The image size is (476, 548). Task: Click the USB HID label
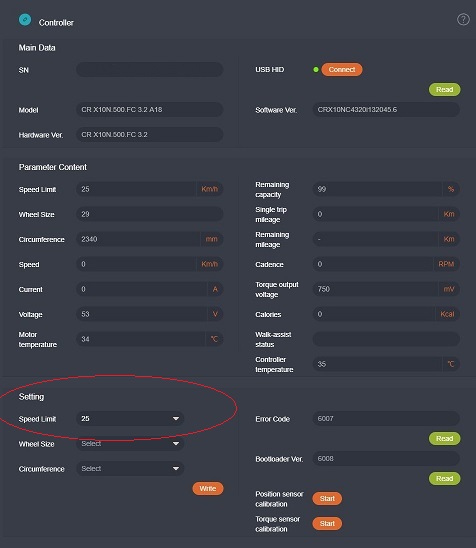(x=269, y=70)
